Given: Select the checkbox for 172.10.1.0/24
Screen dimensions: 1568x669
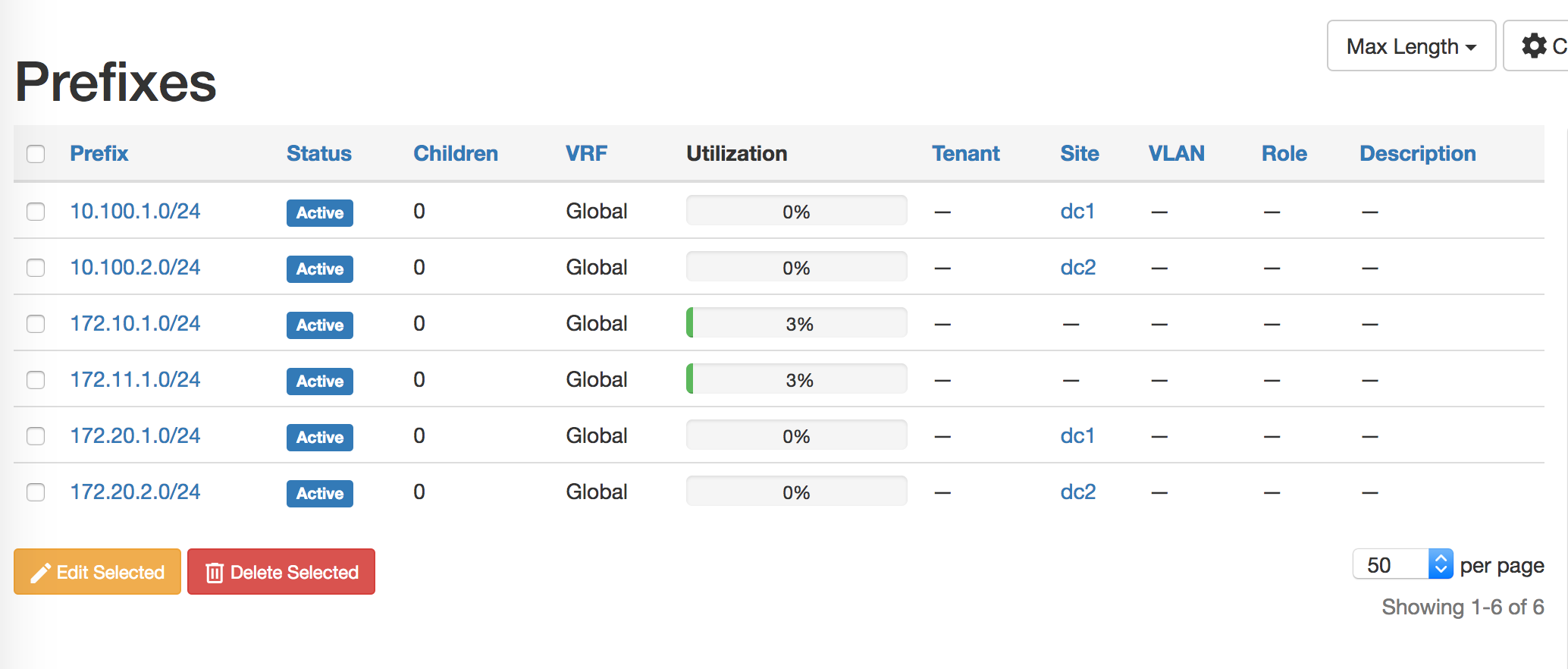Looking at the screenshot, I should pyautogui.click(x=36, y=324).
